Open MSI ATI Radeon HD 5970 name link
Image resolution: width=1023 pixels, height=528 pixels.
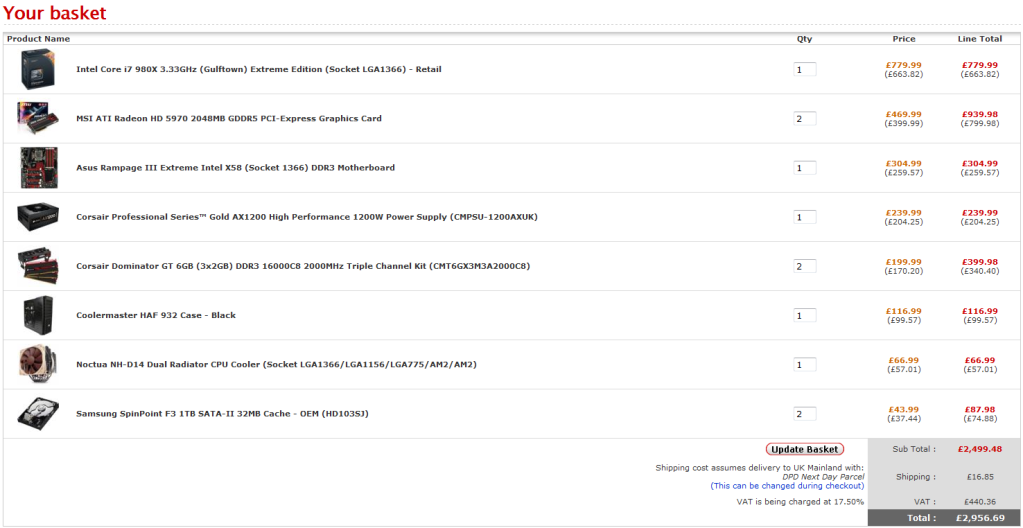[229, 118]
